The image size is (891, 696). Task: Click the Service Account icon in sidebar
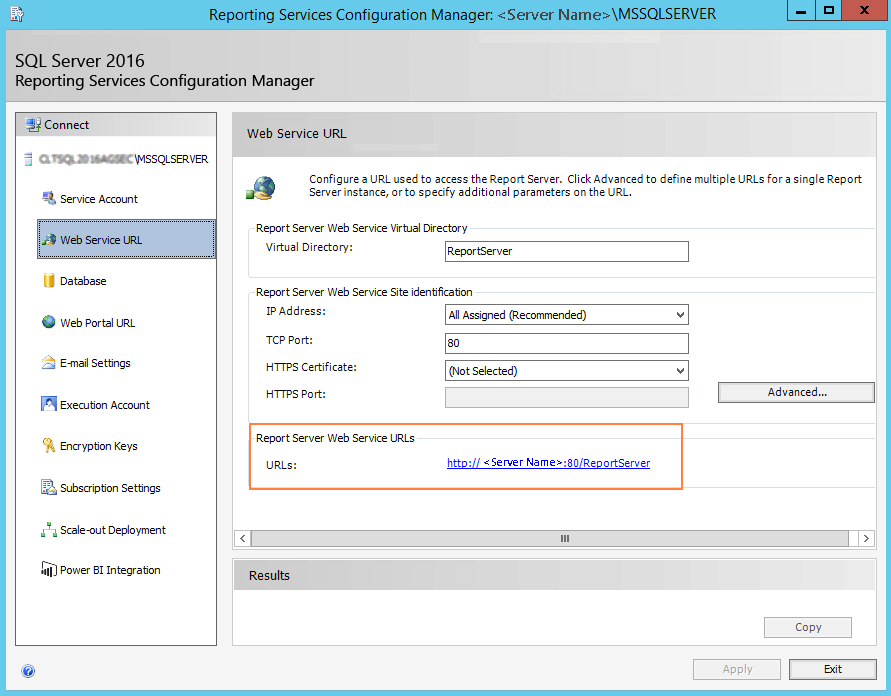coord(48,198)
